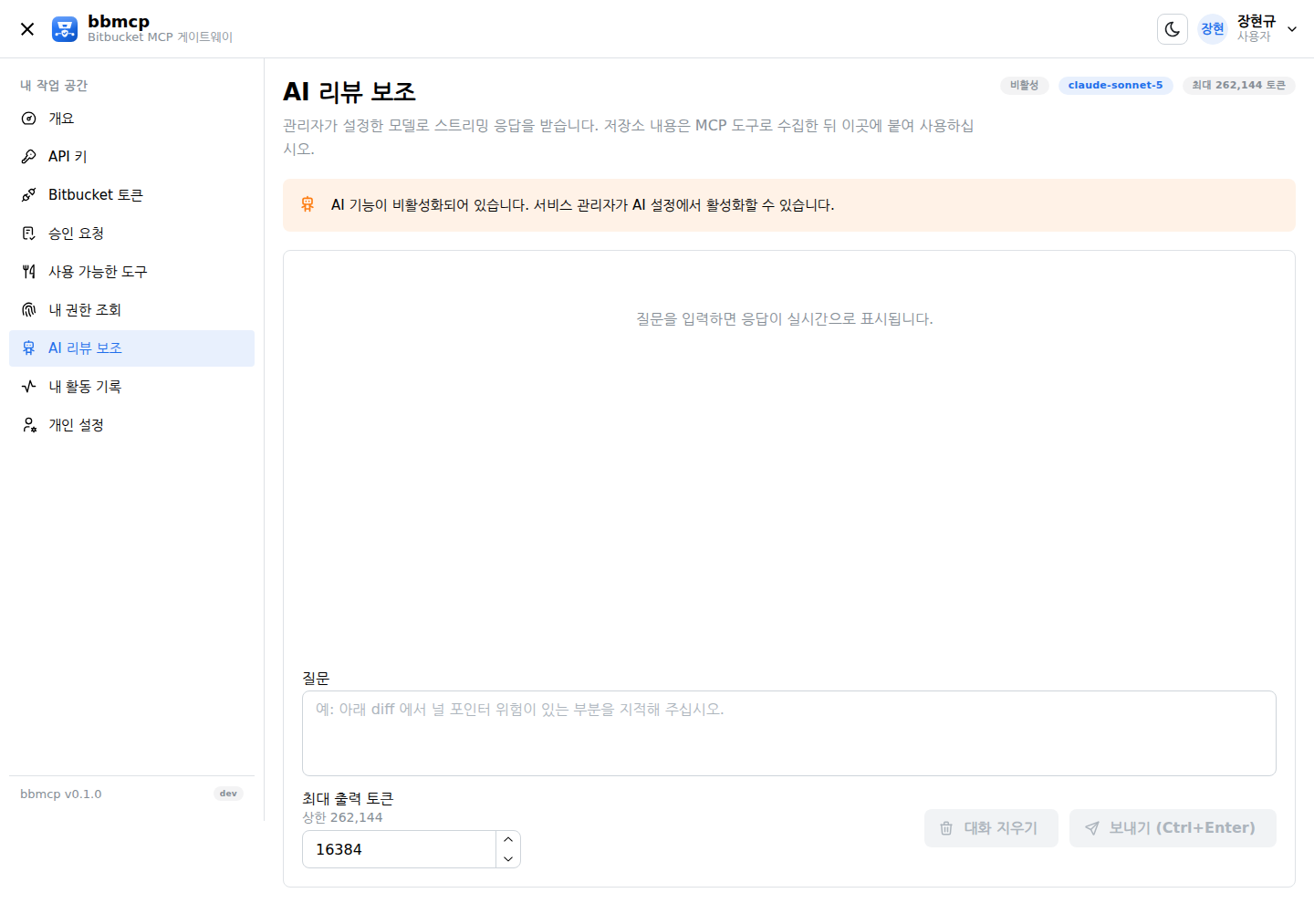Click the compass icon next to 개요

click(x=29, y=119)
